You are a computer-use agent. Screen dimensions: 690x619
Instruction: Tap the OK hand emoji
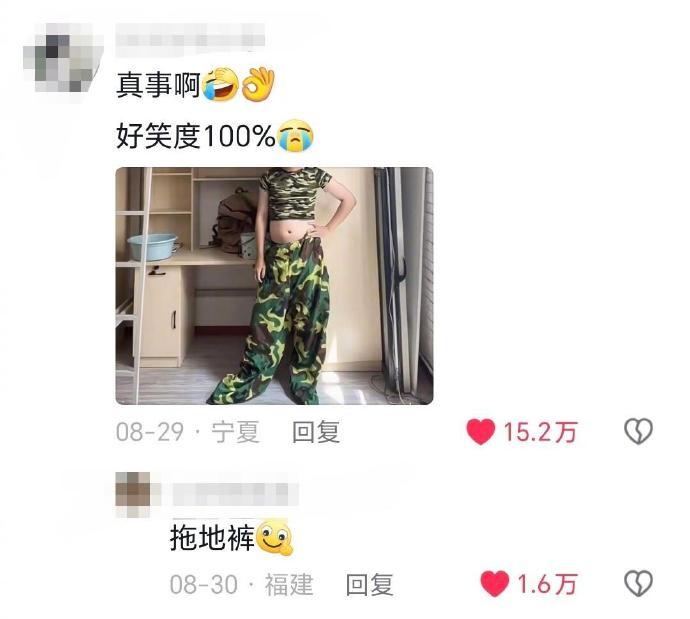[258, 84]
